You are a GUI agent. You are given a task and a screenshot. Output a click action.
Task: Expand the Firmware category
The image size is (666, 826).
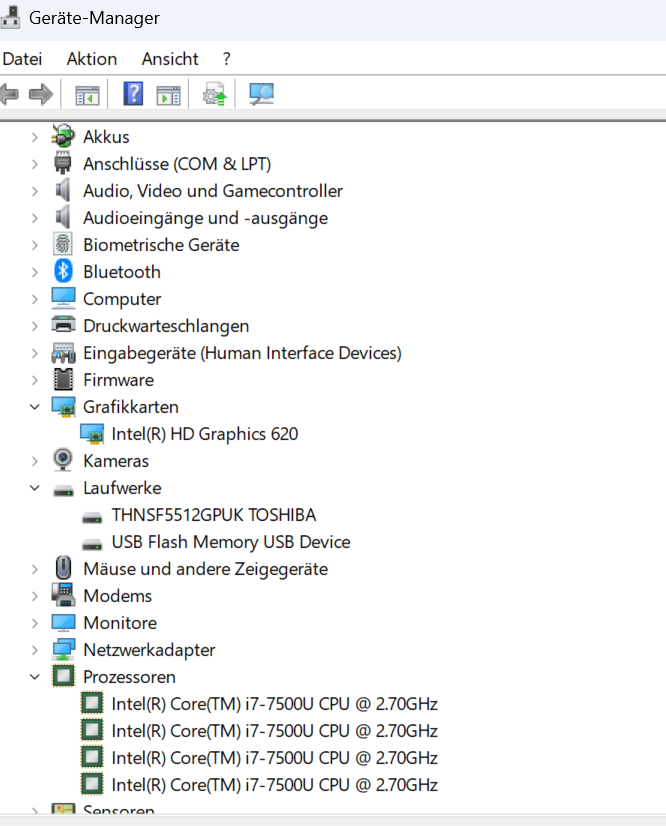(35, 380)
